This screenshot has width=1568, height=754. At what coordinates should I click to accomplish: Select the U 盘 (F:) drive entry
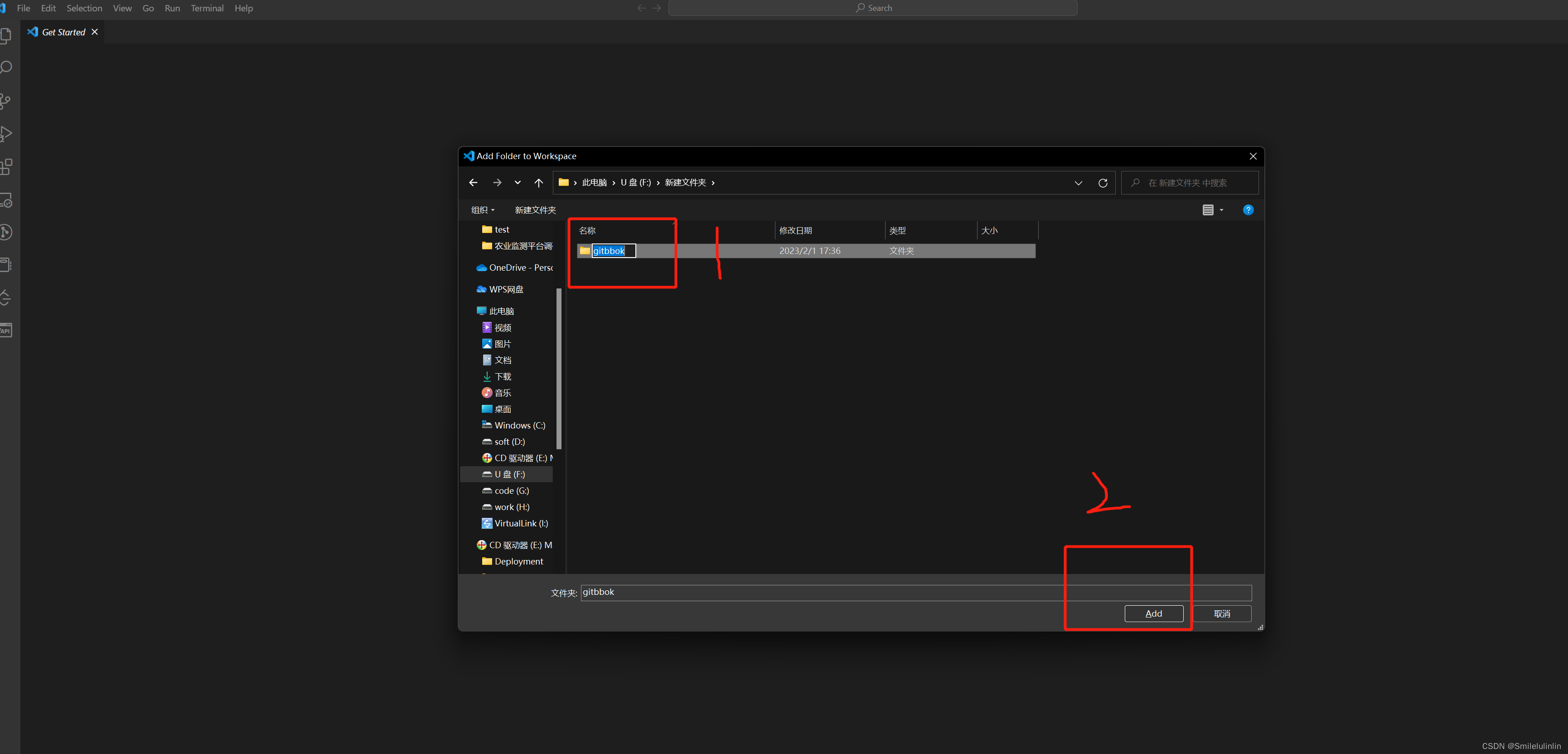tap(507, 474)
